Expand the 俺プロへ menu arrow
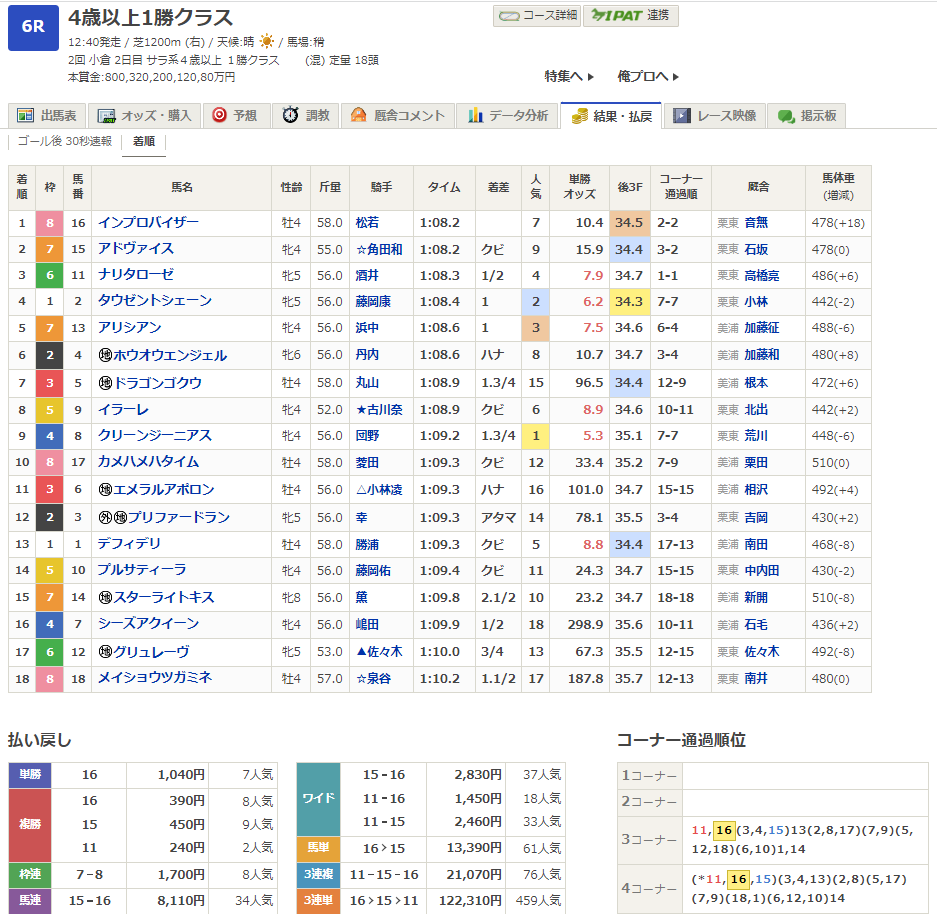 point(675,77)
